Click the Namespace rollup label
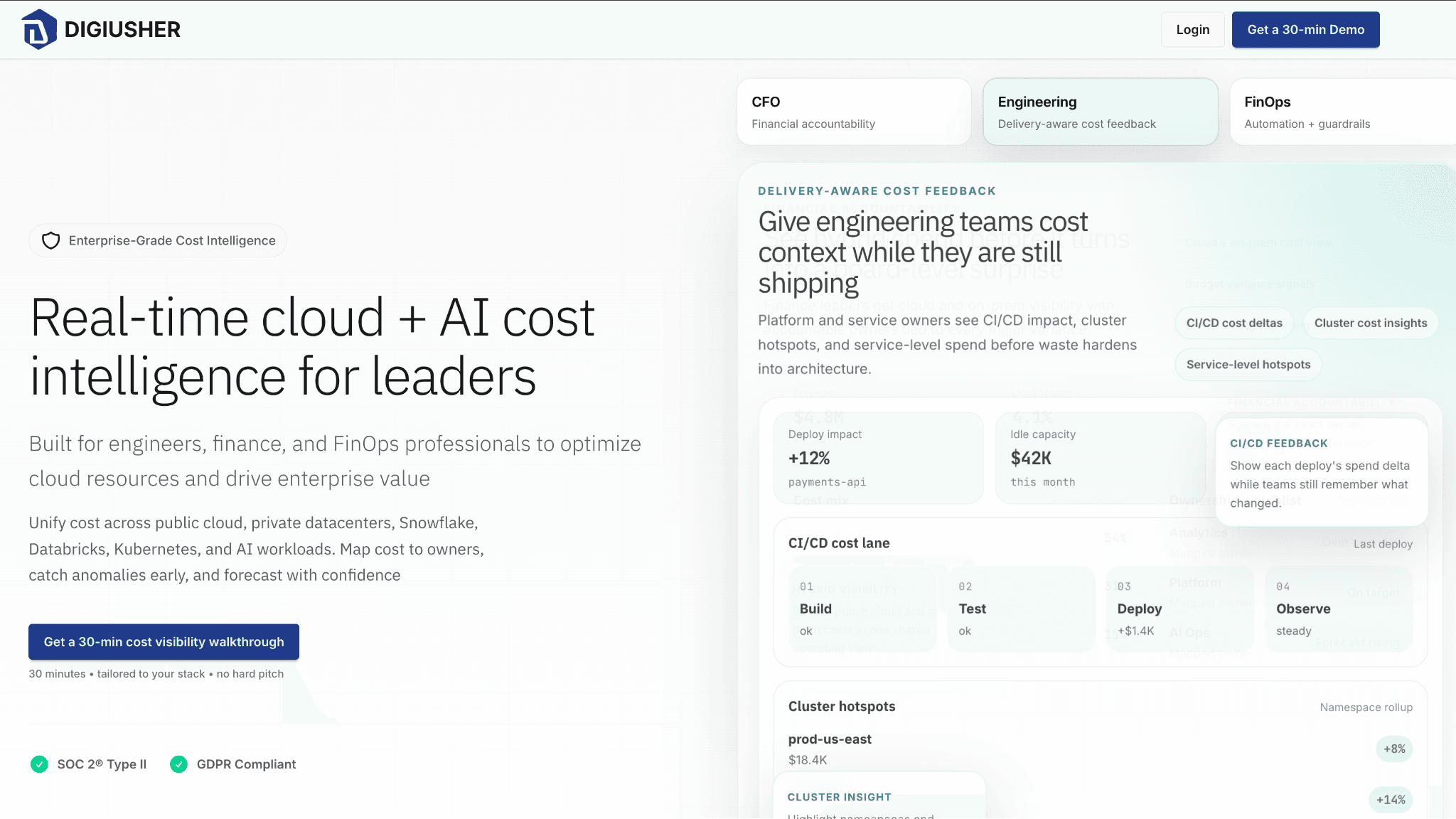The height and width of the screenshot is (819, 1456). pos(1366,707)
